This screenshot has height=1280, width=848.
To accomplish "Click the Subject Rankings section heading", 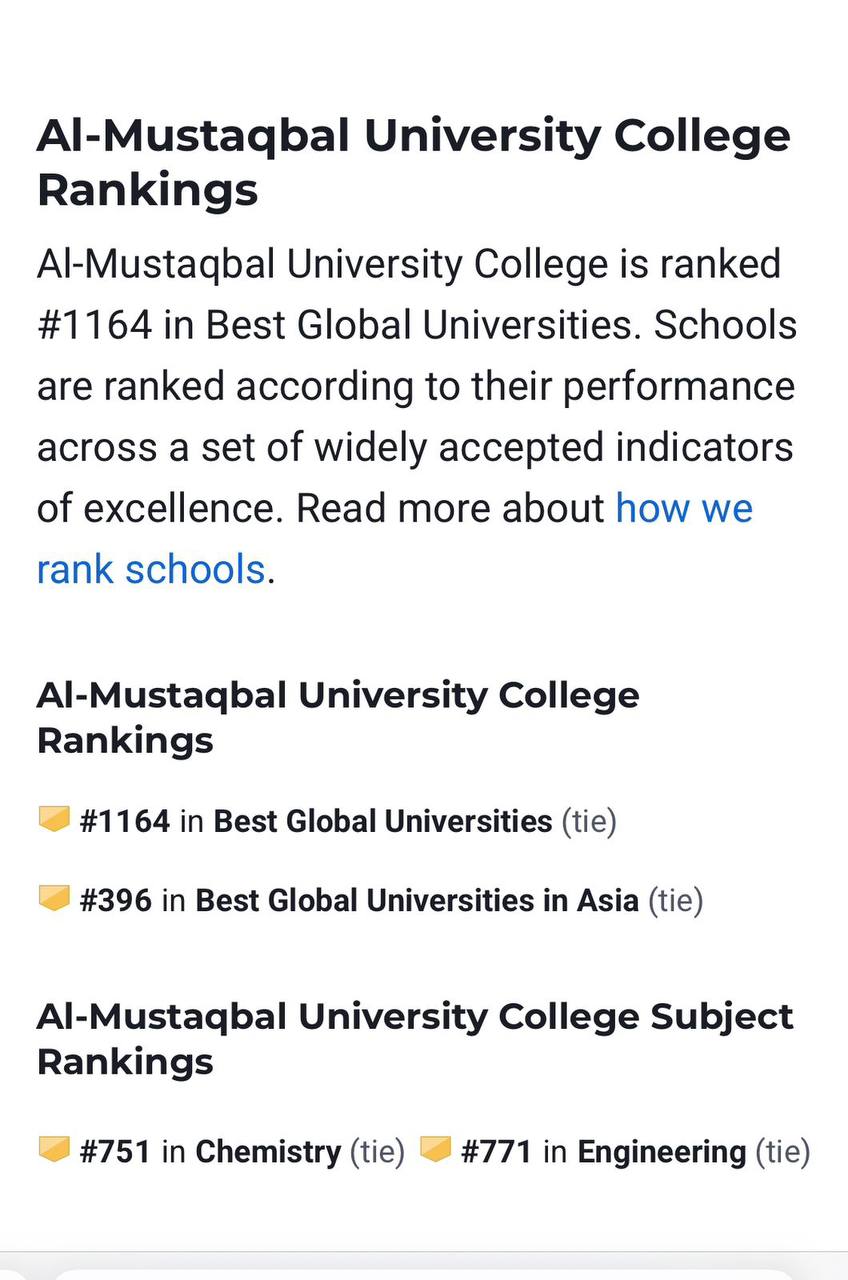I will [415, 1038].
